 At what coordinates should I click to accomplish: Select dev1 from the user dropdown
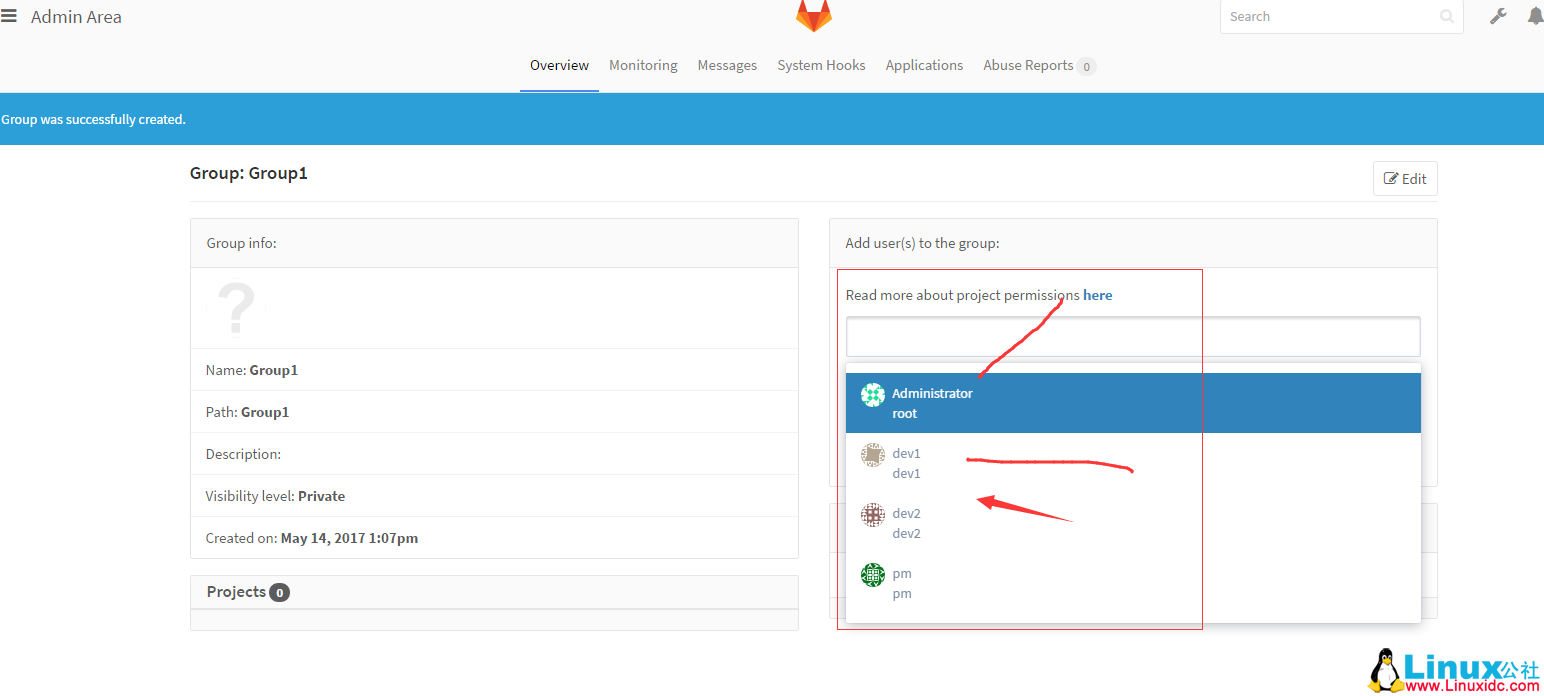pyautogui.click(x=1133, y=463)
